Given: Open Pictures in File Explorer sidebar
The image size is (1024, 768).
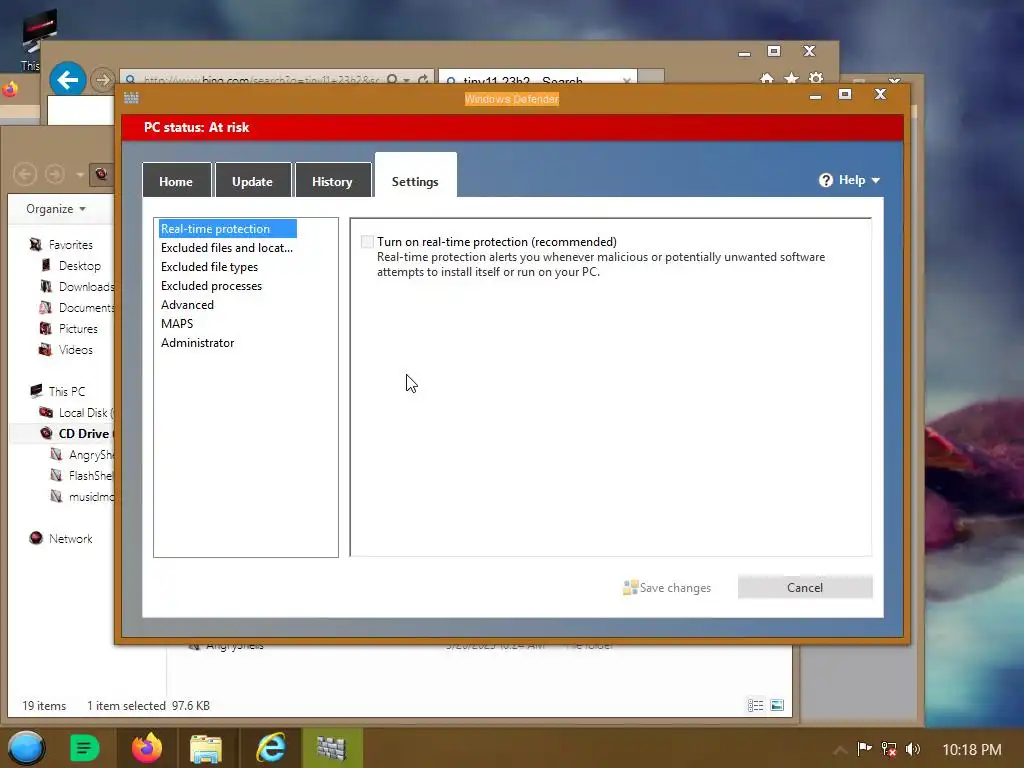Looking at the screenshot, I should click(x=78, y=328).
